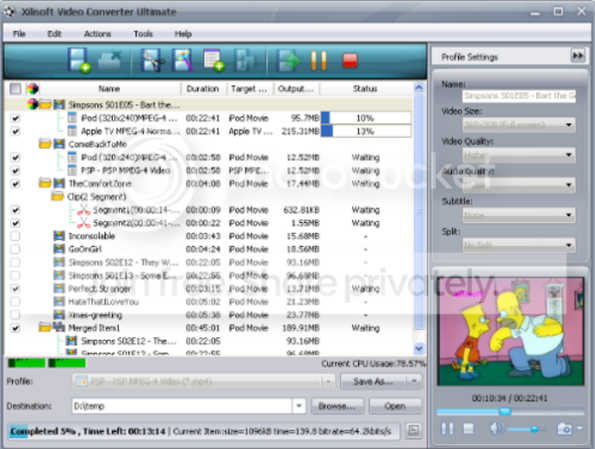The image size is (595, 449).
Task: Open the Actions menu
Action: pos(98,34)
